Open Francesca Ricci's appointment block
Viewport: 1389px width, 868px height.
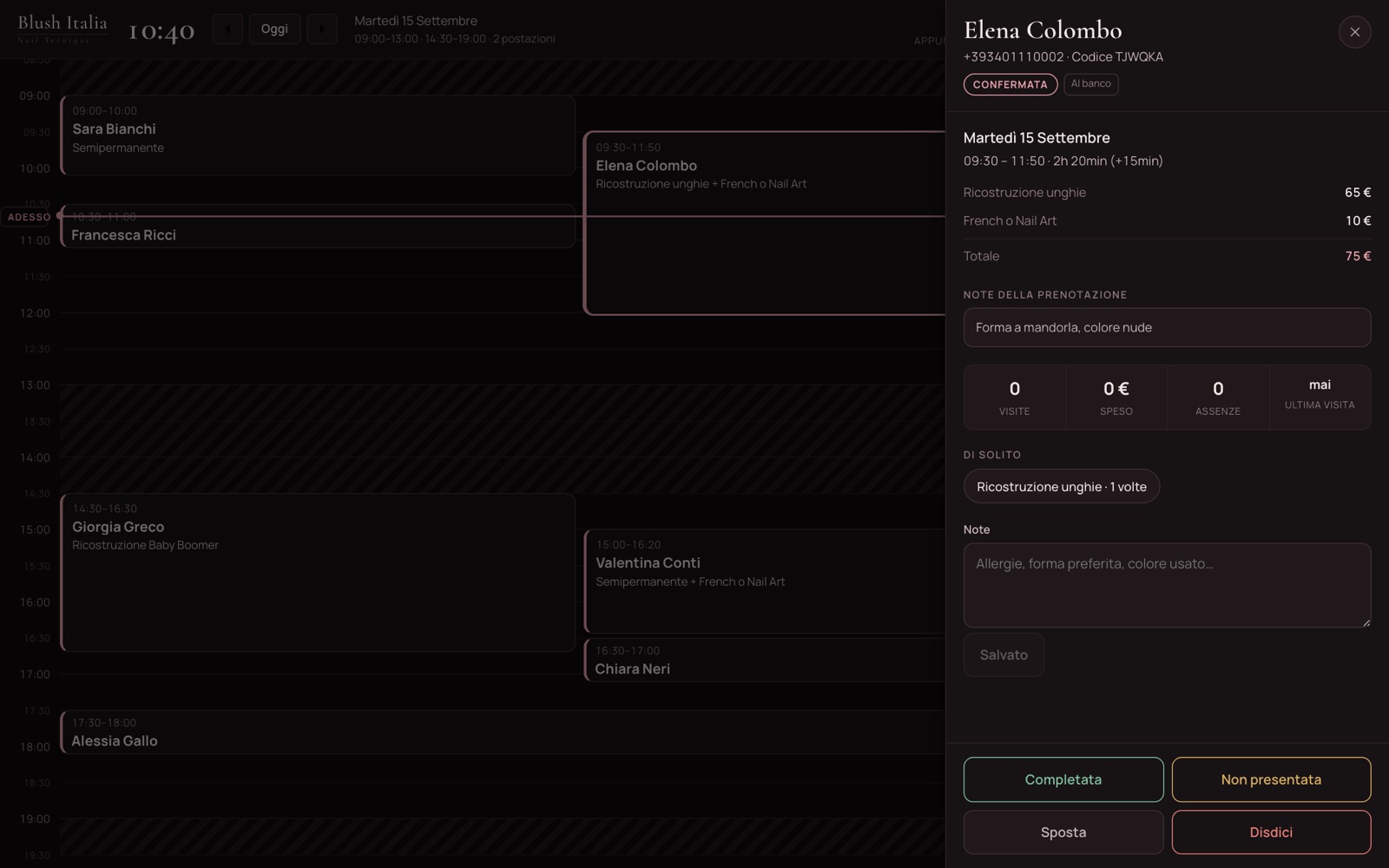[318, 226]
